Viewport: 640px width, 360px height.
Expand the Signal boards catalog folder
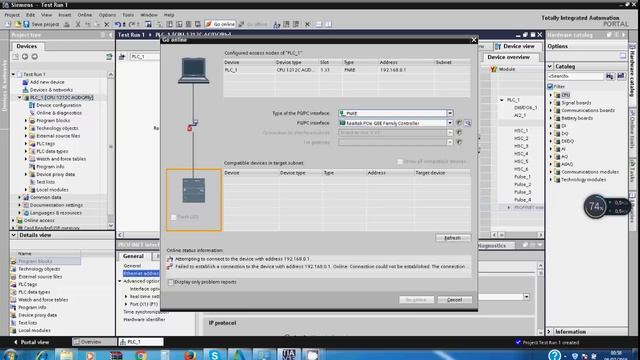[x=551, y=103]
